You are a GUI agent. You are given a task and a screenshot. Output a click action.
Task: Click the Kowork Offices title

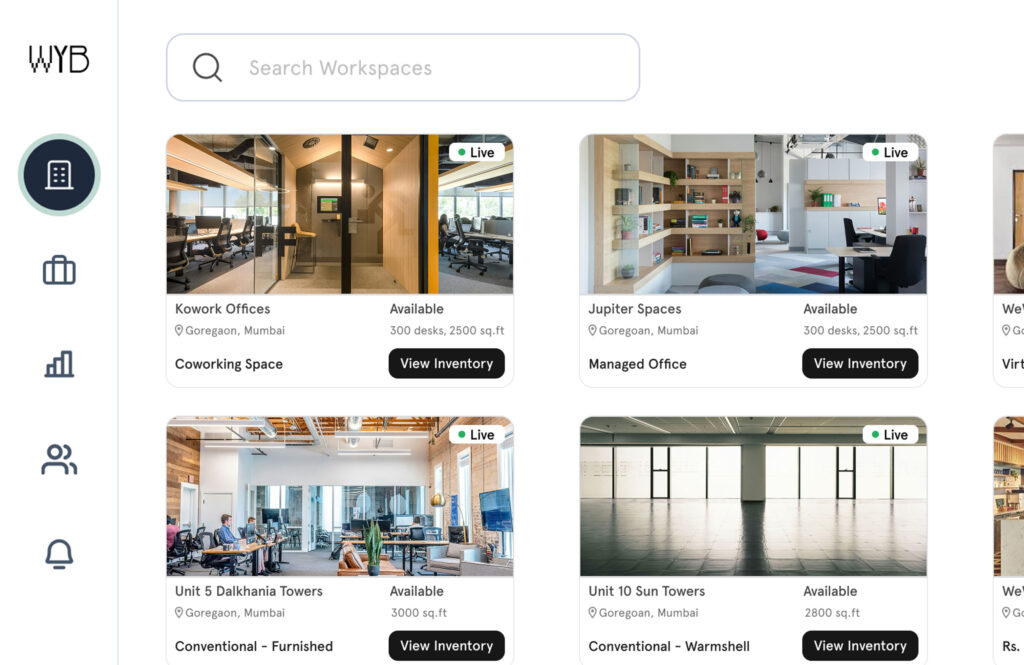click(223, 309)
